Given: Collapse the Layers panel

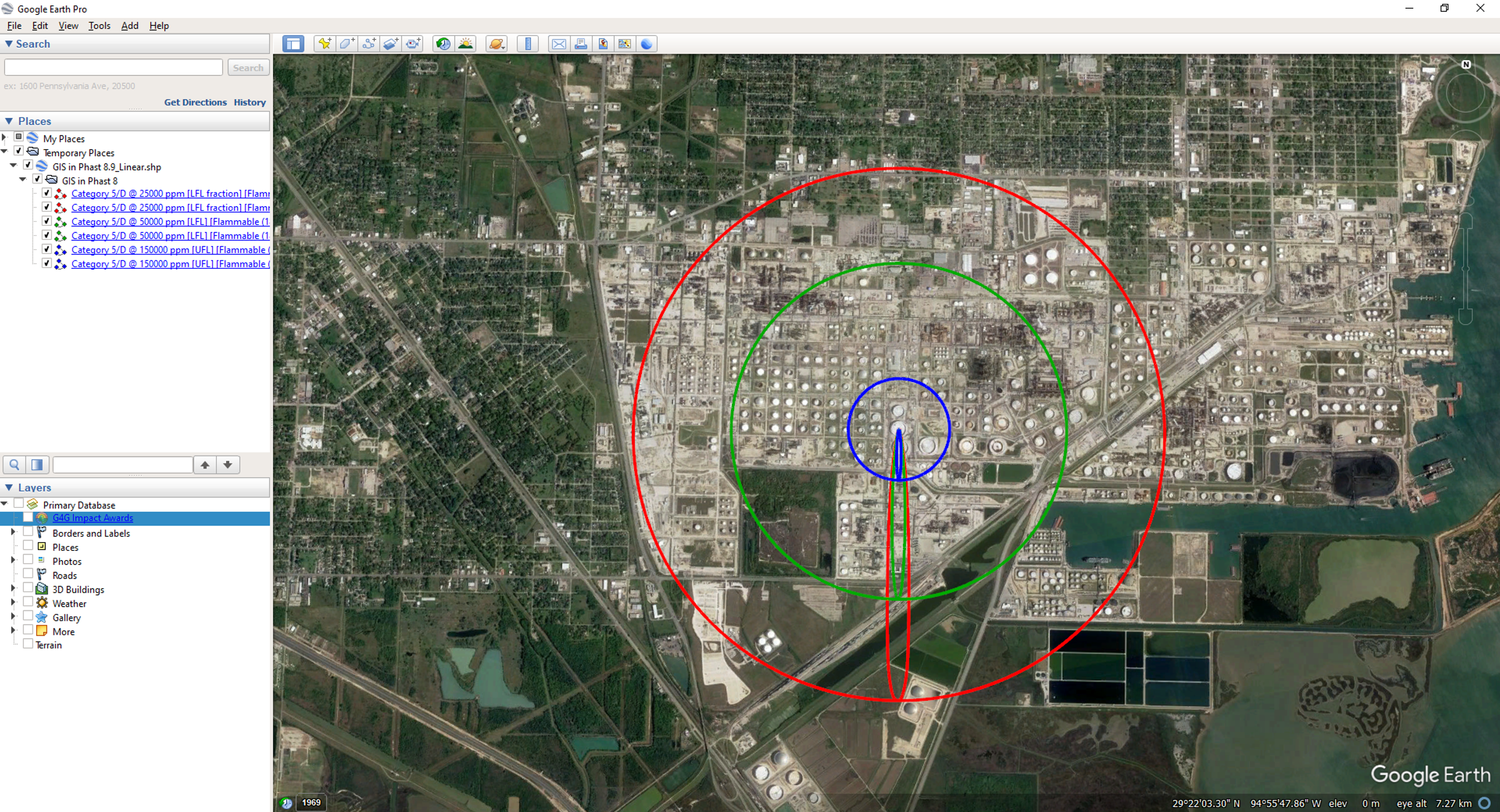Looking at the screenshot, I should [x=9, y=487].
